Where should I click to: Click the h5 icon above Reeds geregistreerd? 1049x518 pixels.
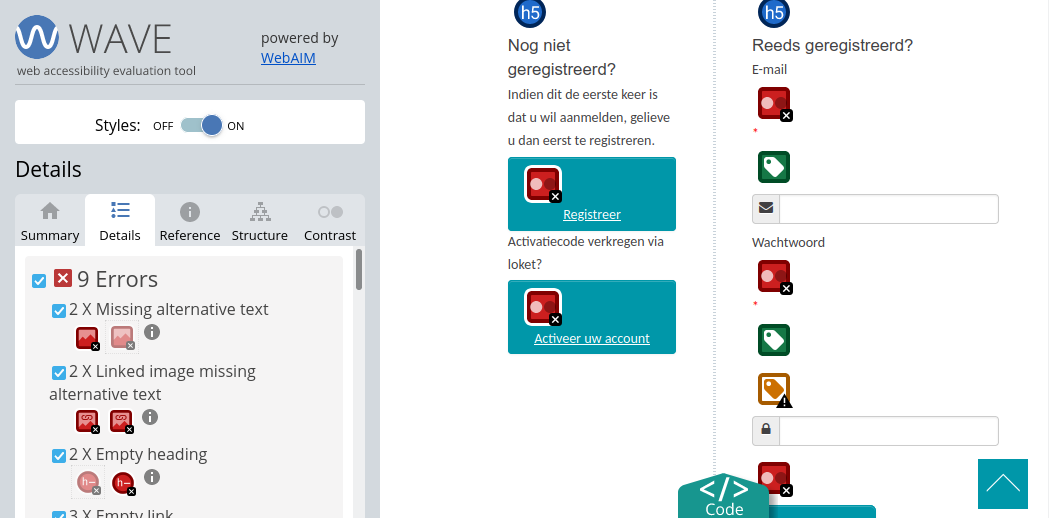point(773,13)
